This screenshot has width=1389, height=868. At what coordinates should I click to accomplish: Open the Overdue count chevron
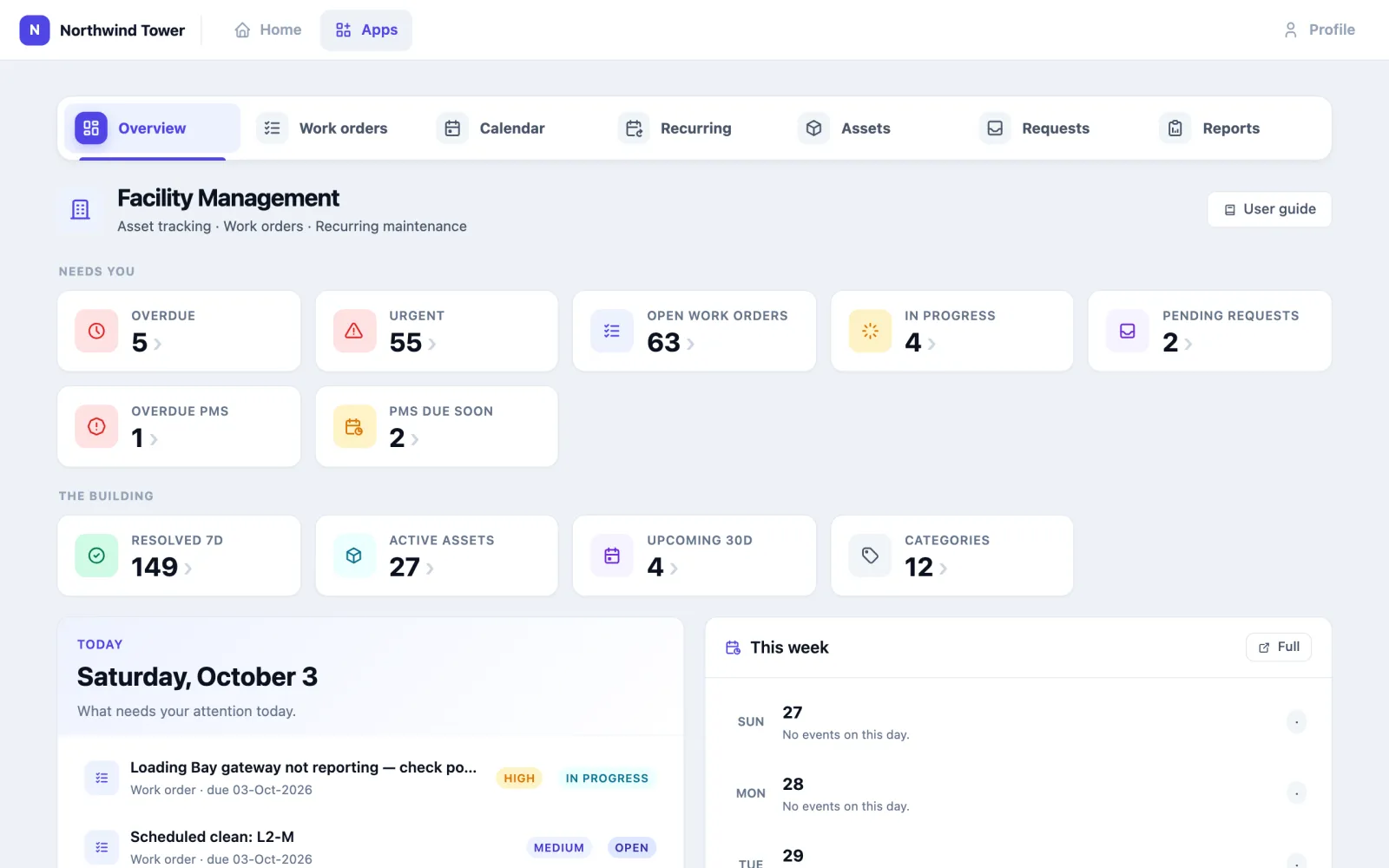pos(158,345)
